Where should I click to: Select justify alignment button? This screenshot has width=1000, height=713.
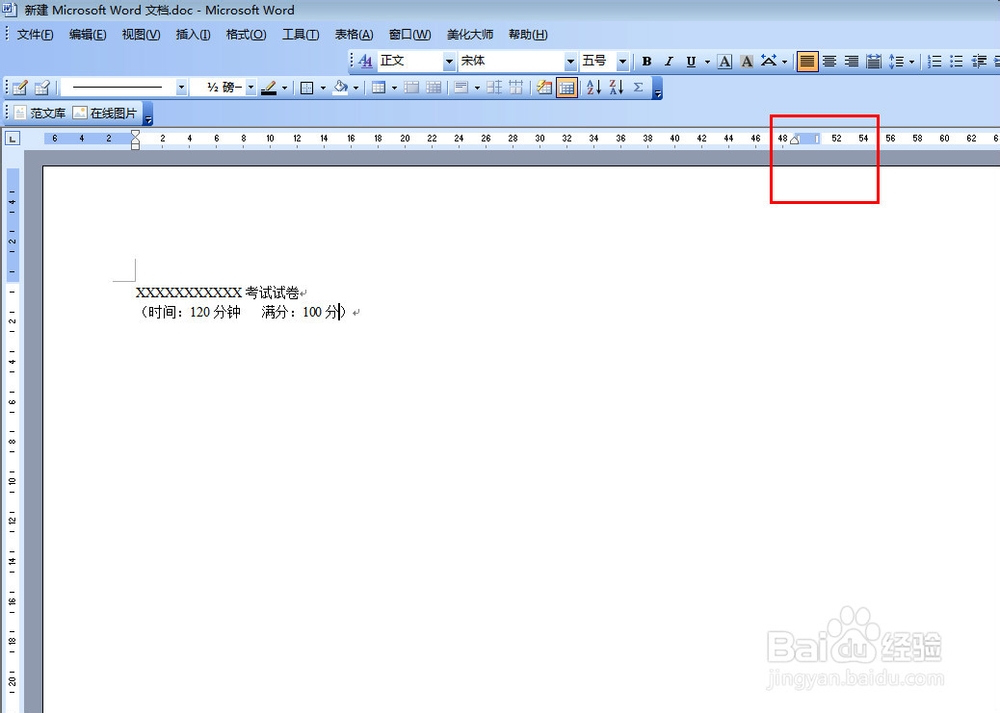click(x=807, y=61)
